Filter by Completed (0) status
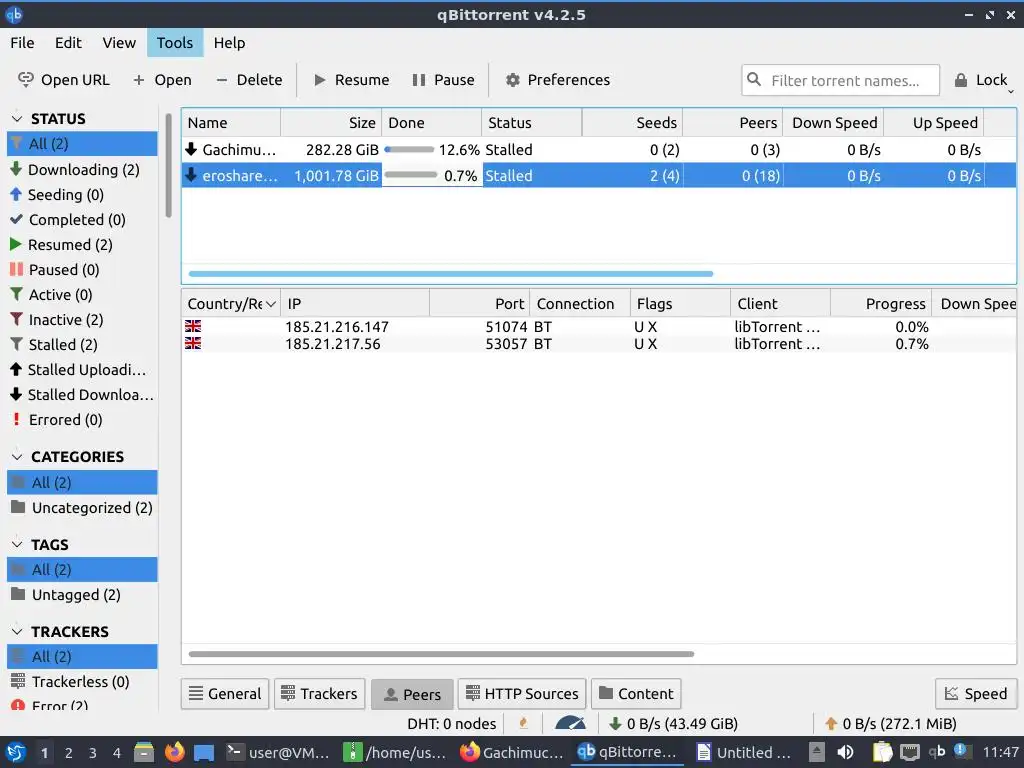1024x768 pixels. pos(82,219)
